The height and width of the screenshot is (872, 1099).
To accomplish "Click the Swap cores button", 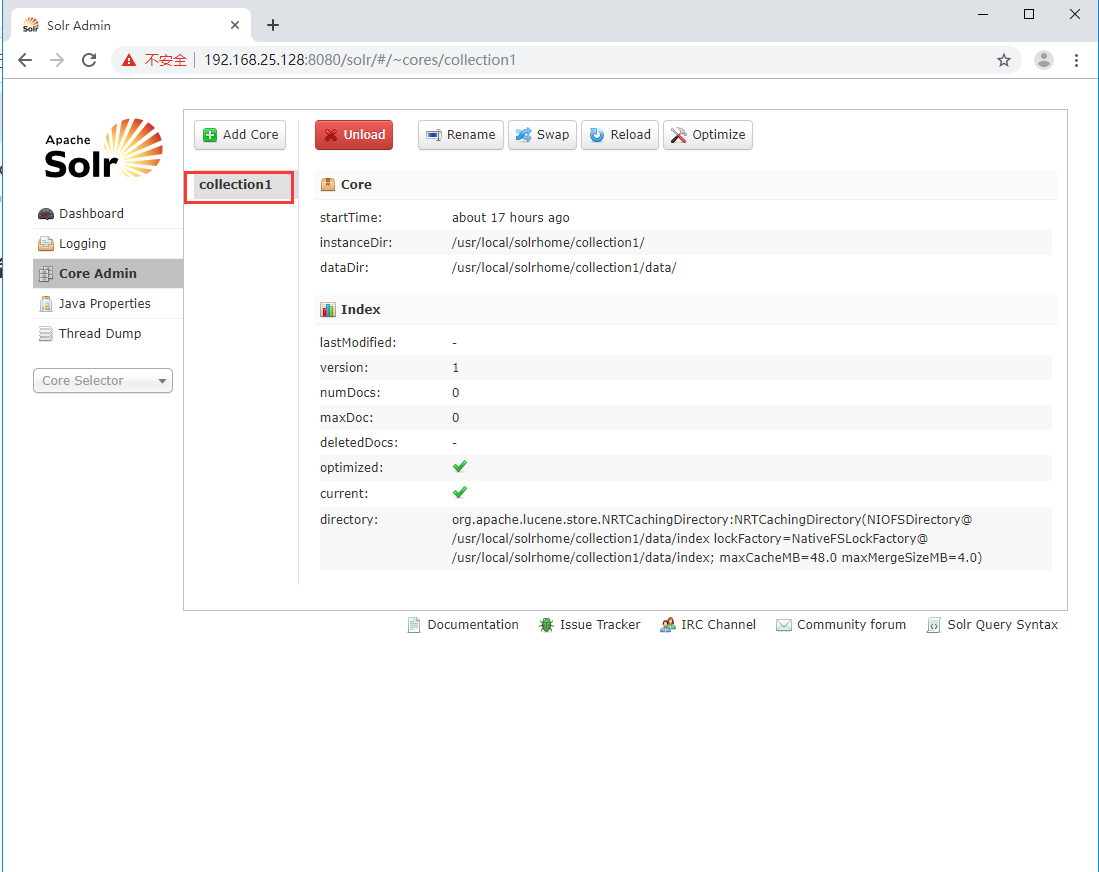I will (542, 135).
